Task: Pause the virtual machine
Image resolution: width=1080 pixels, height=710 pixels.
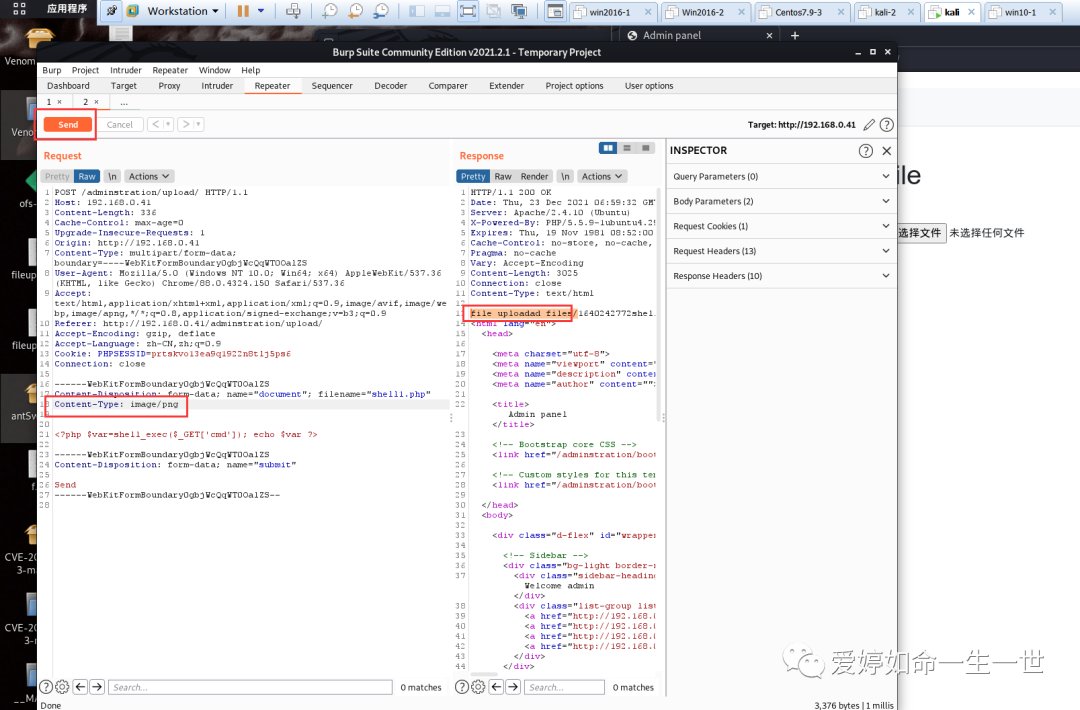Action: 242,11
